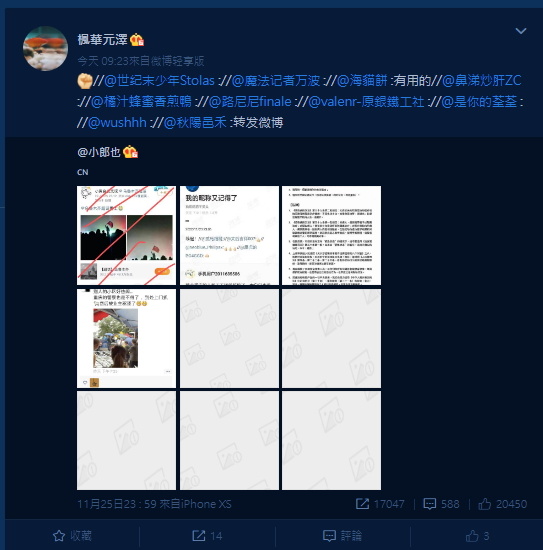This screenshot has height=550, width=543.
Task: Click the crown badge beside @小郎也
Action: pyautogui.click(x=130, y=152)
